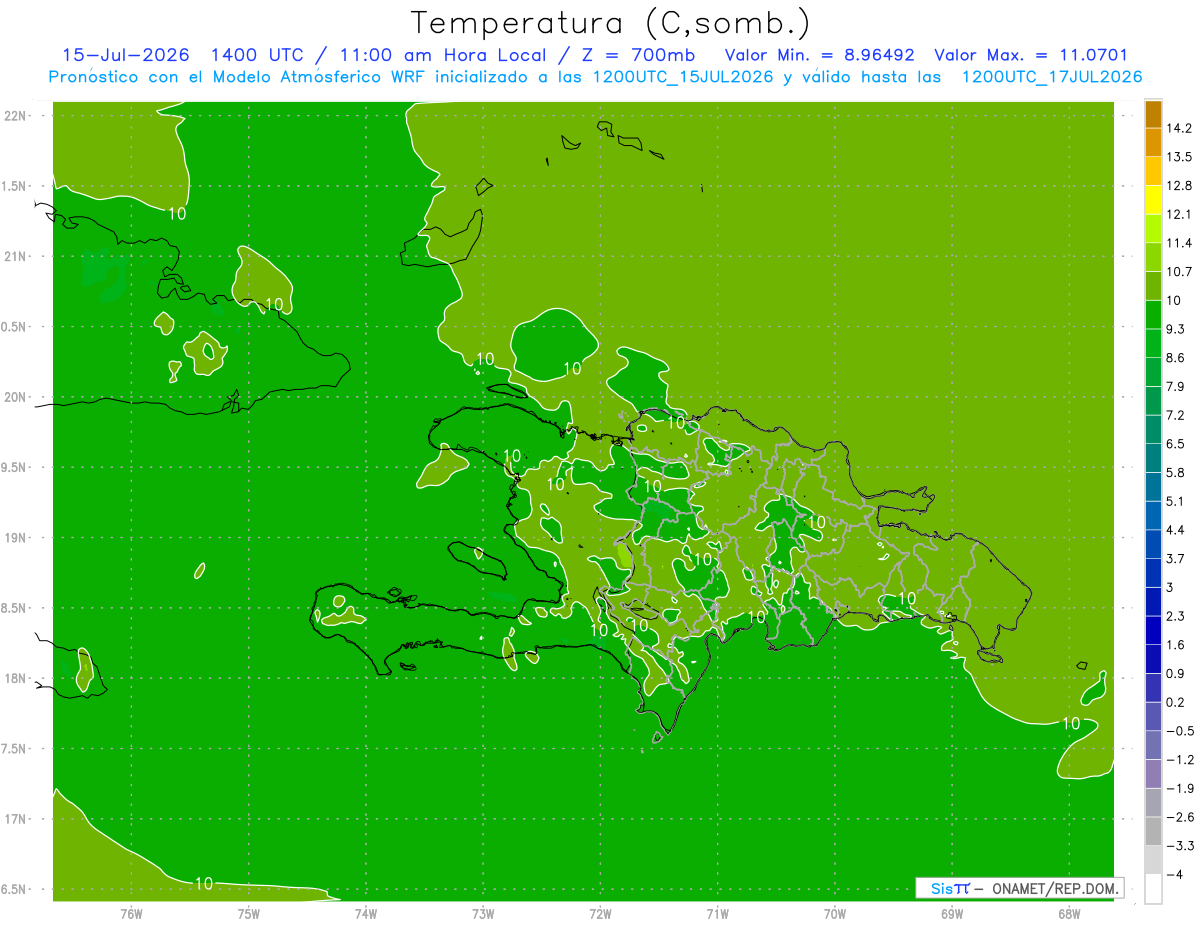The width and height of the screenshot is (1200, 927).
Task: Click the colorbar label "-4"
Action: click(1174, 874)
